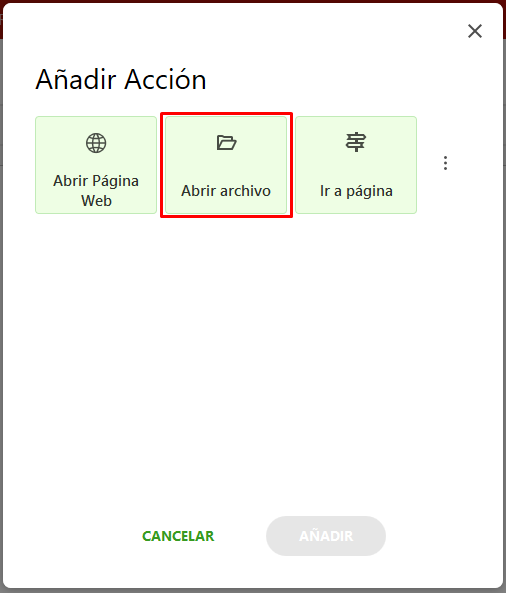Click the grey backdrop strip below the dialog

[x=253, y=591]
